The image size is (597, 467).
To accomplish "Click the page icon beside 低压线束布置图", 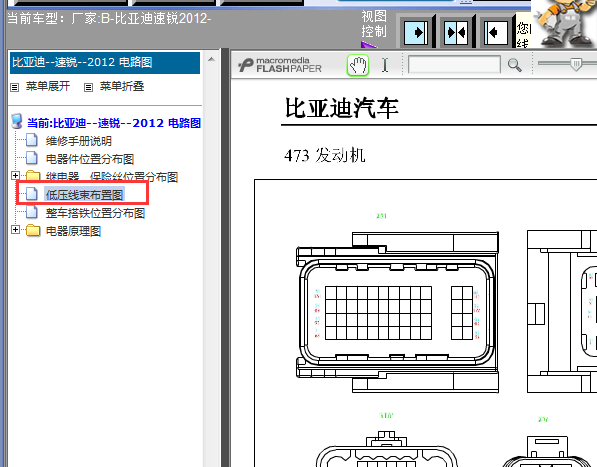I will point(32,194).
